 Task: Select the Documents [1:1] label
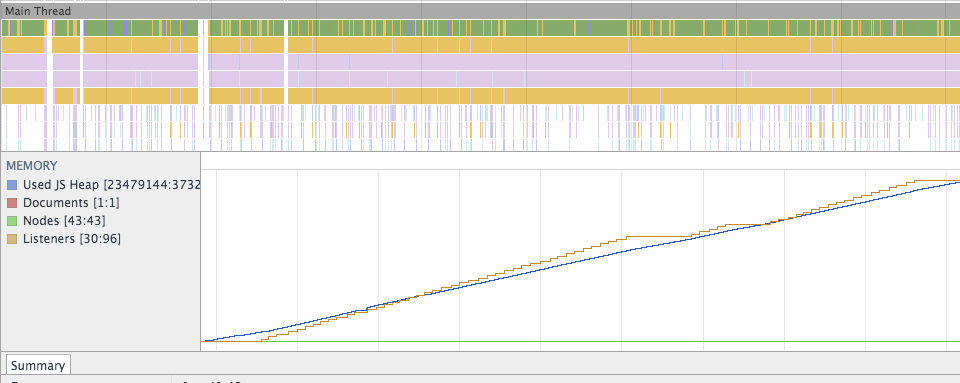(x=71, y=203)
